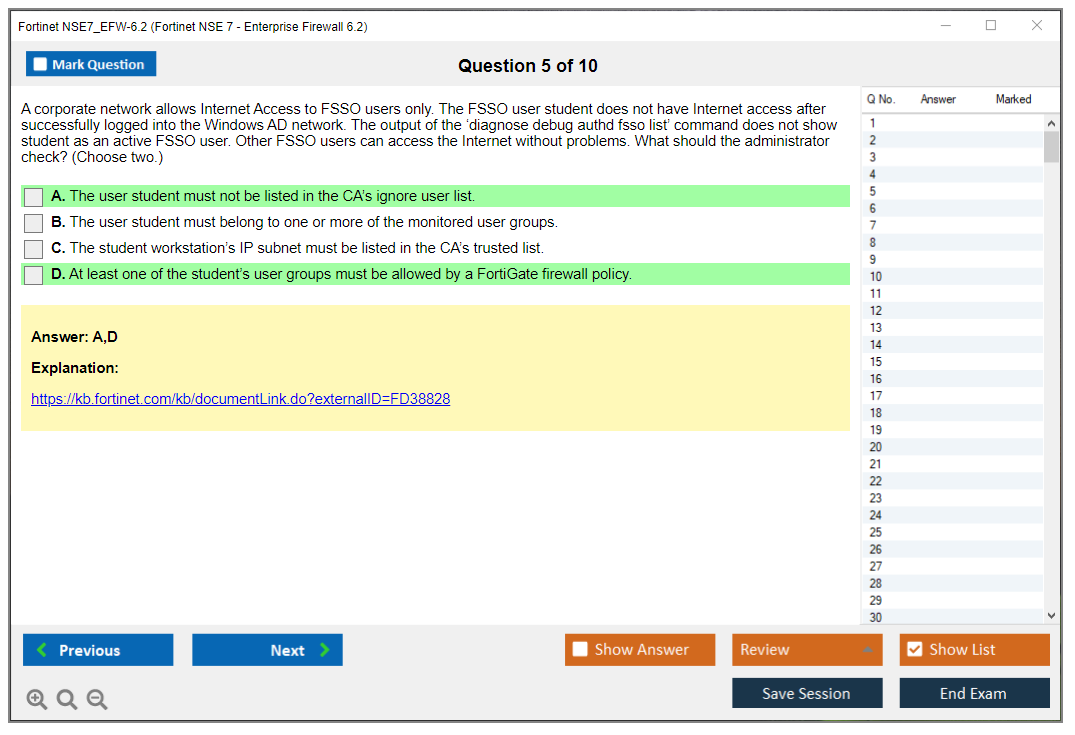Image resolution: width=1075 pixels, height=735 pixels.
Task: Click the zoom in magnifier icon
Action: tap(37, 699)
